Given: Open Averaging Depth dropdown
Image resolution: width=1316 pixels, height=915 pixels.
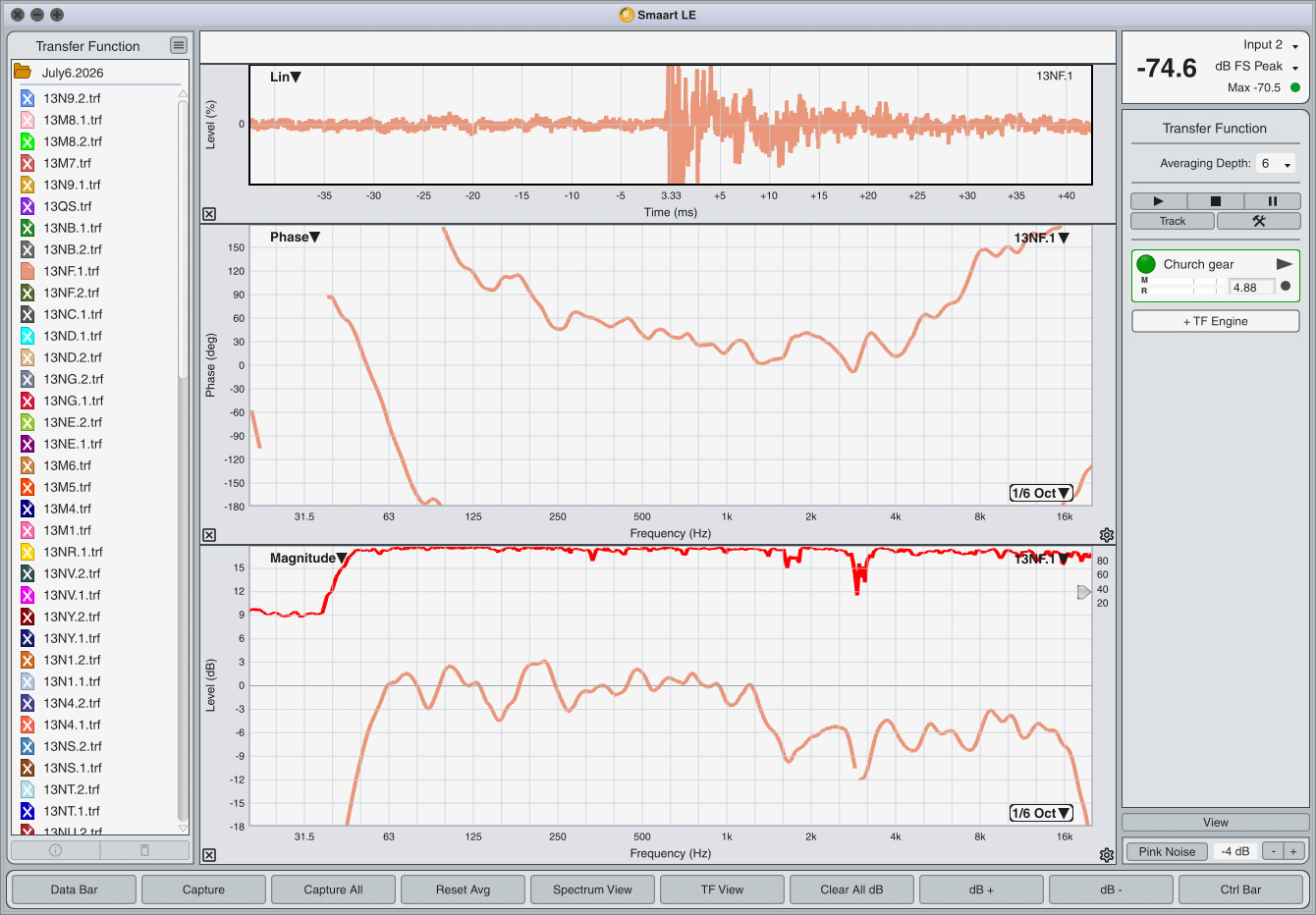Looking at the screenshot, I should [x=1277, y=164].
